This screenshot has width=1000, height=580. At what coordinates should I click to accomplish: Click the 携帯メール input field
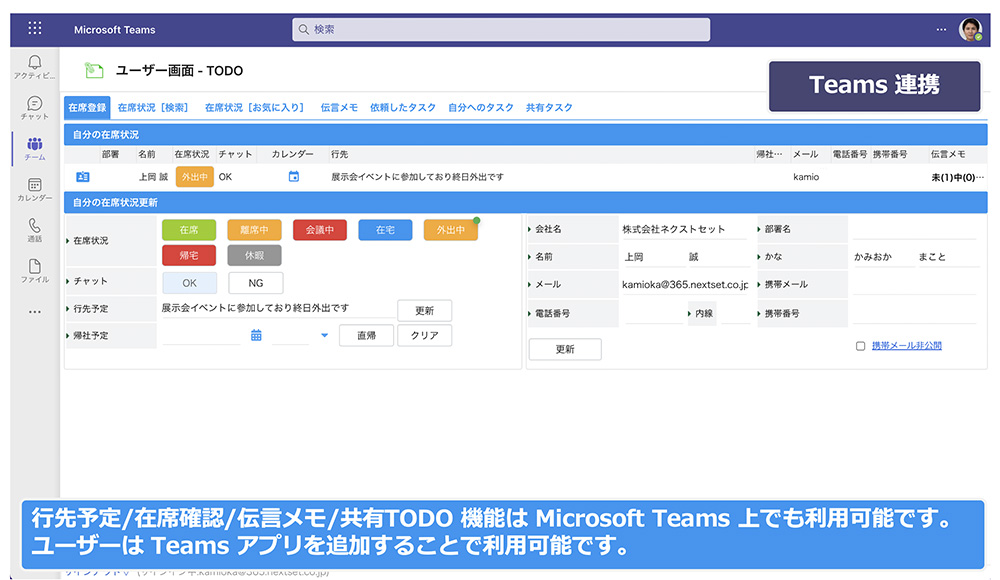pos(915,285)
